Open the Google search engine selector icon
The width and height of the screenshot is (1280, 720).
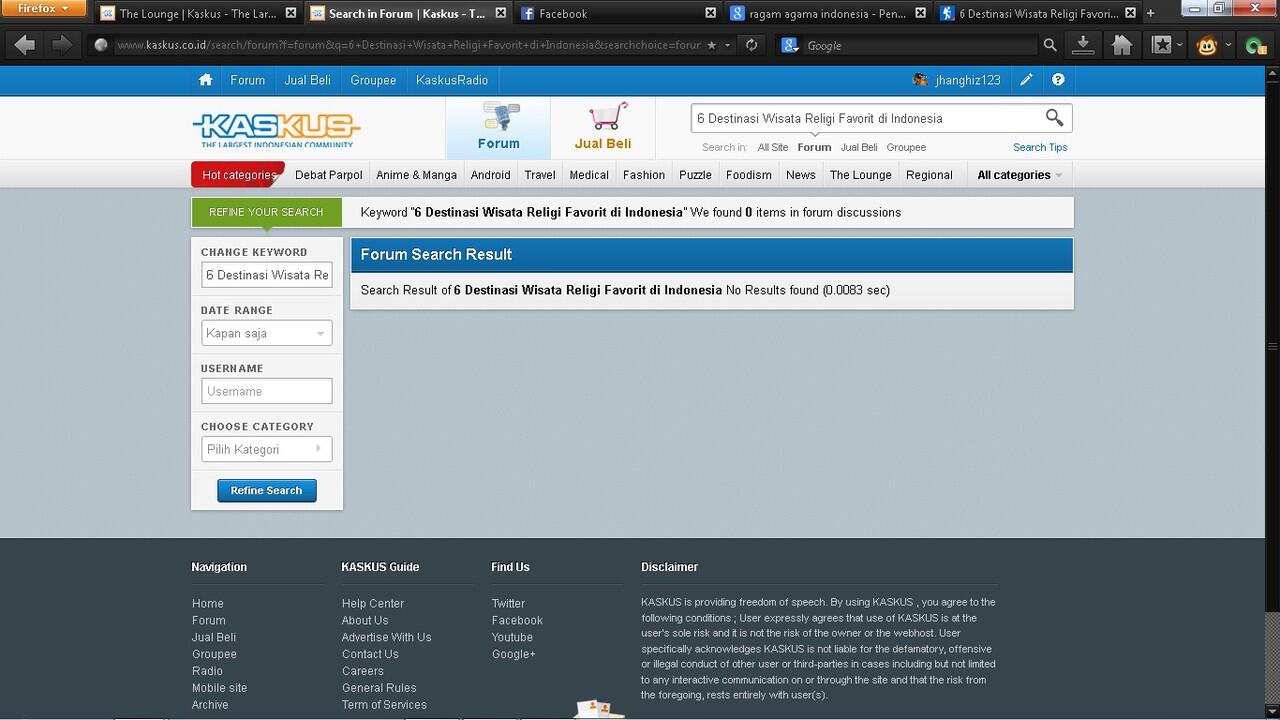(790, 45)
